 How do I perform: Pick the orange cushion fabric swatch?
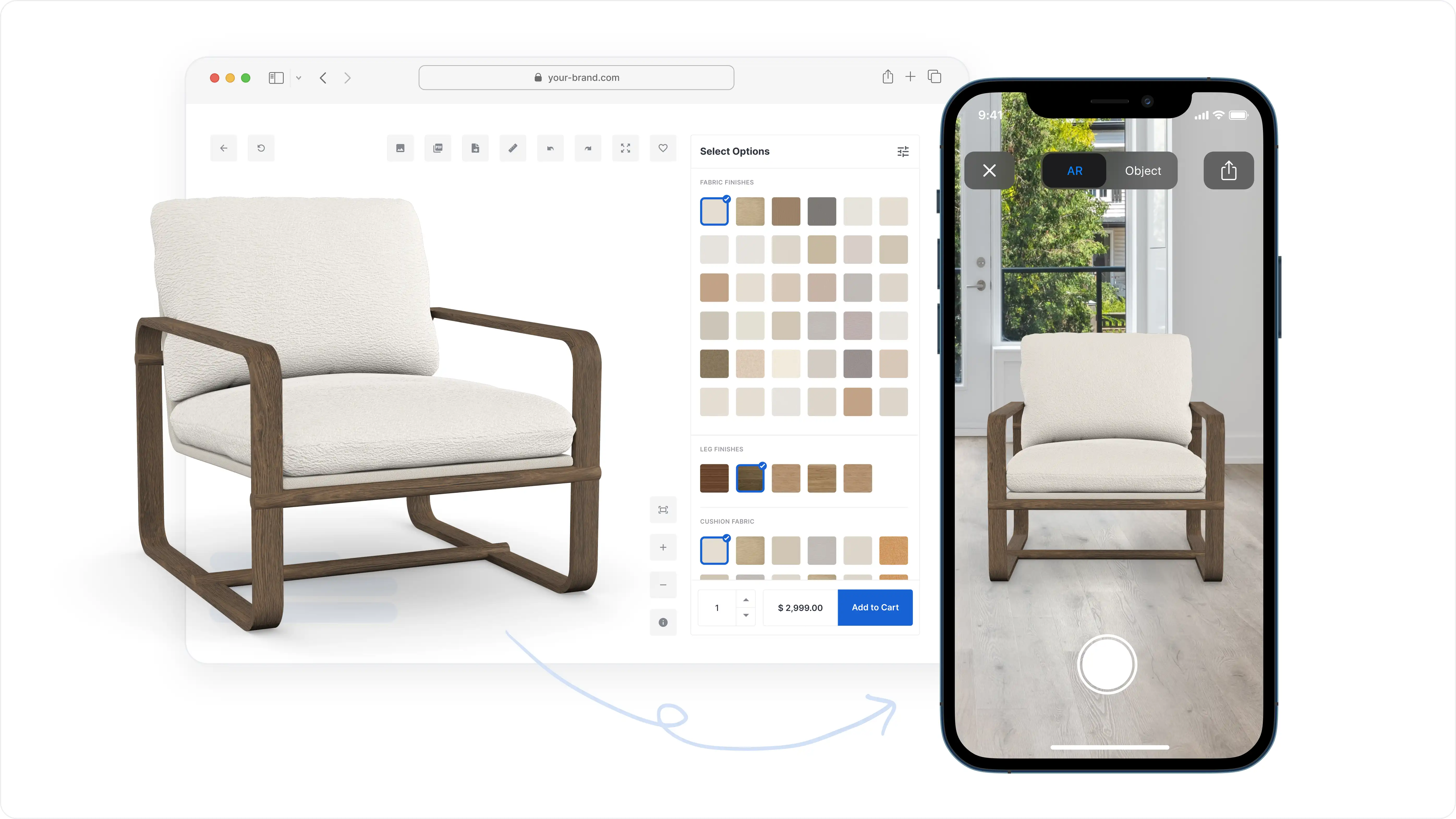[894, 551]
